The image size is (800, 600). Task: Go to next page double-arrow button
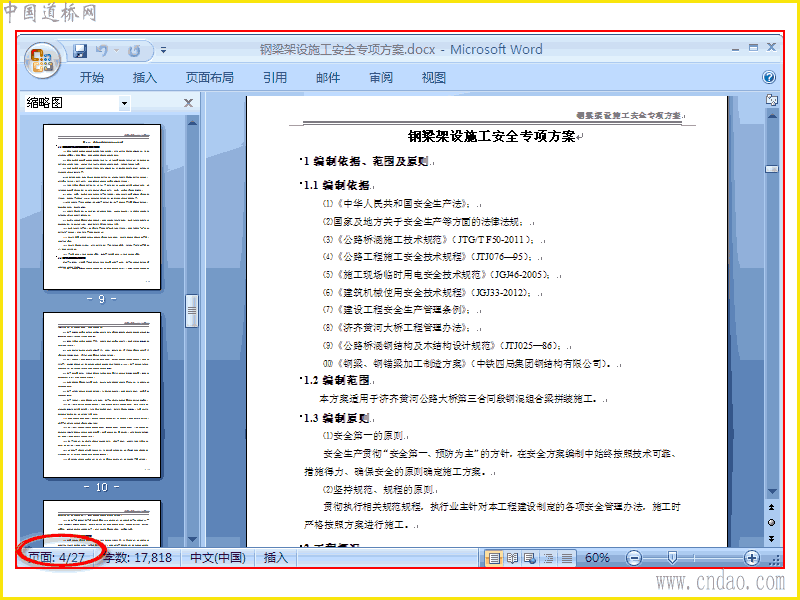coord(771,538)
